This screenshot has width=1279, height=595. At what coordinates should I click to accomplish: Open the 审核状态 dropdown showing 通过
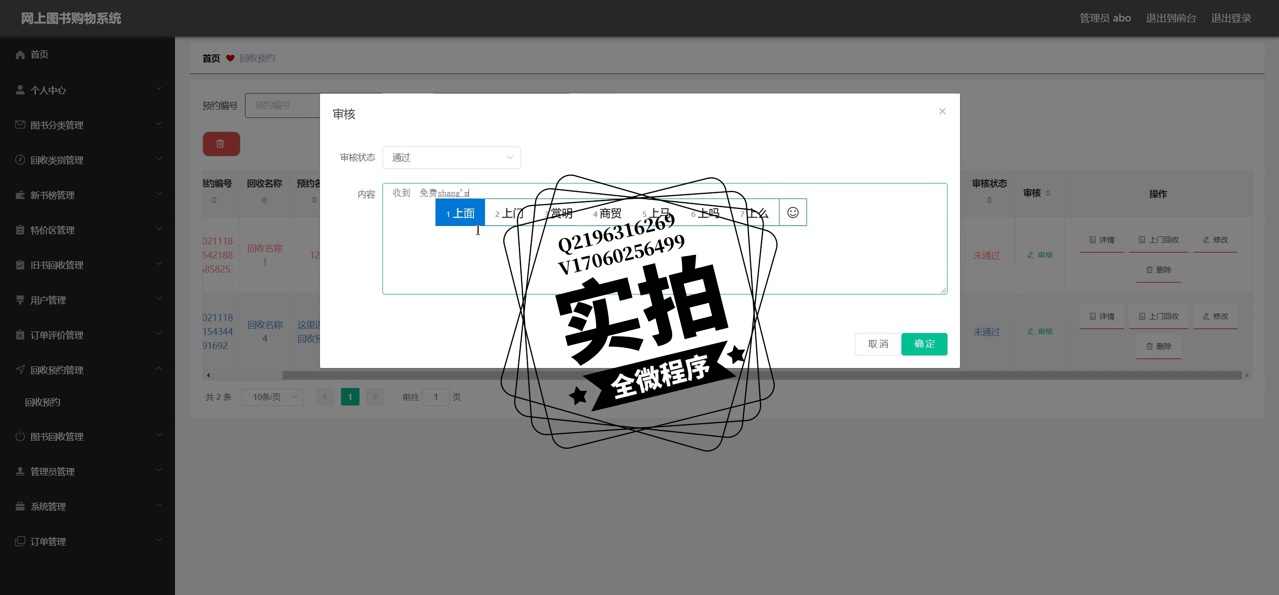[x=451, y=158]
